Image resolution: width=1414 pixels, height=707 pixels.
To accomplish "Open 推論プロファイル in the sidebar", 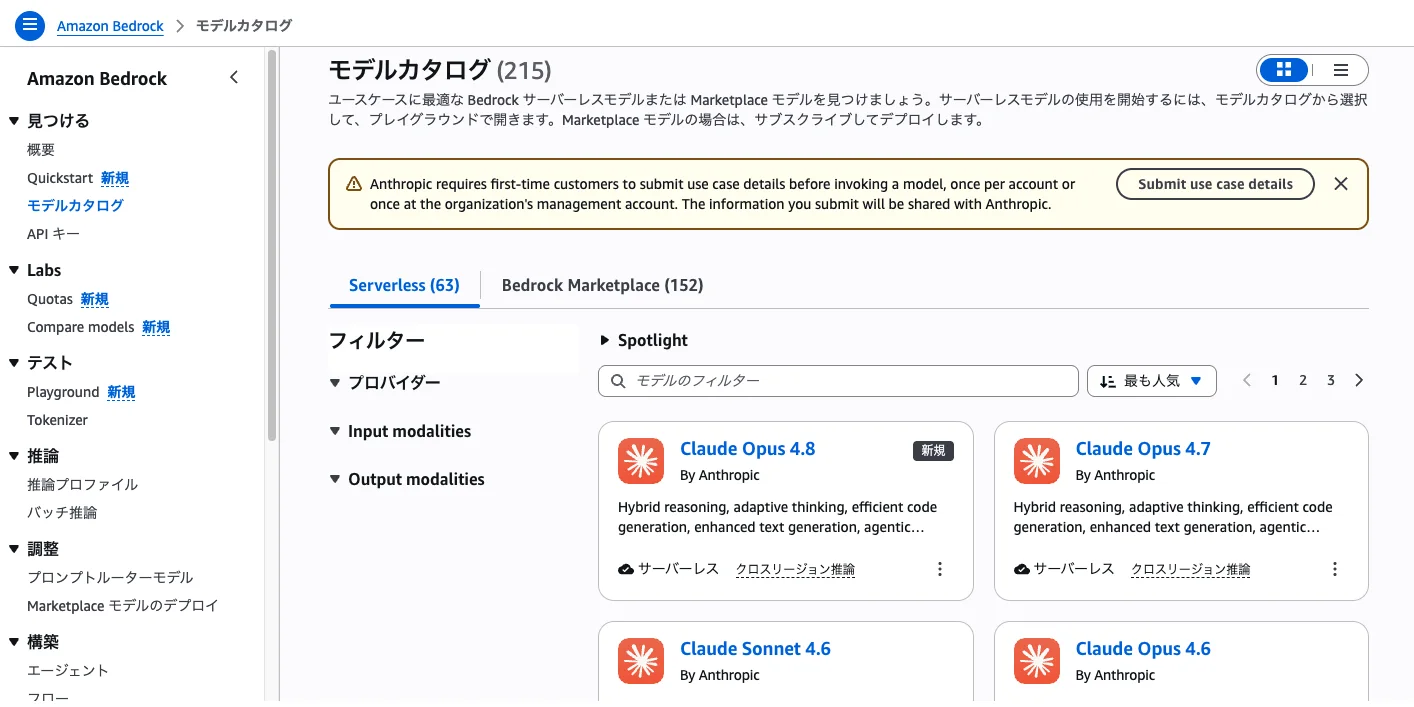I will click(82, 484).
